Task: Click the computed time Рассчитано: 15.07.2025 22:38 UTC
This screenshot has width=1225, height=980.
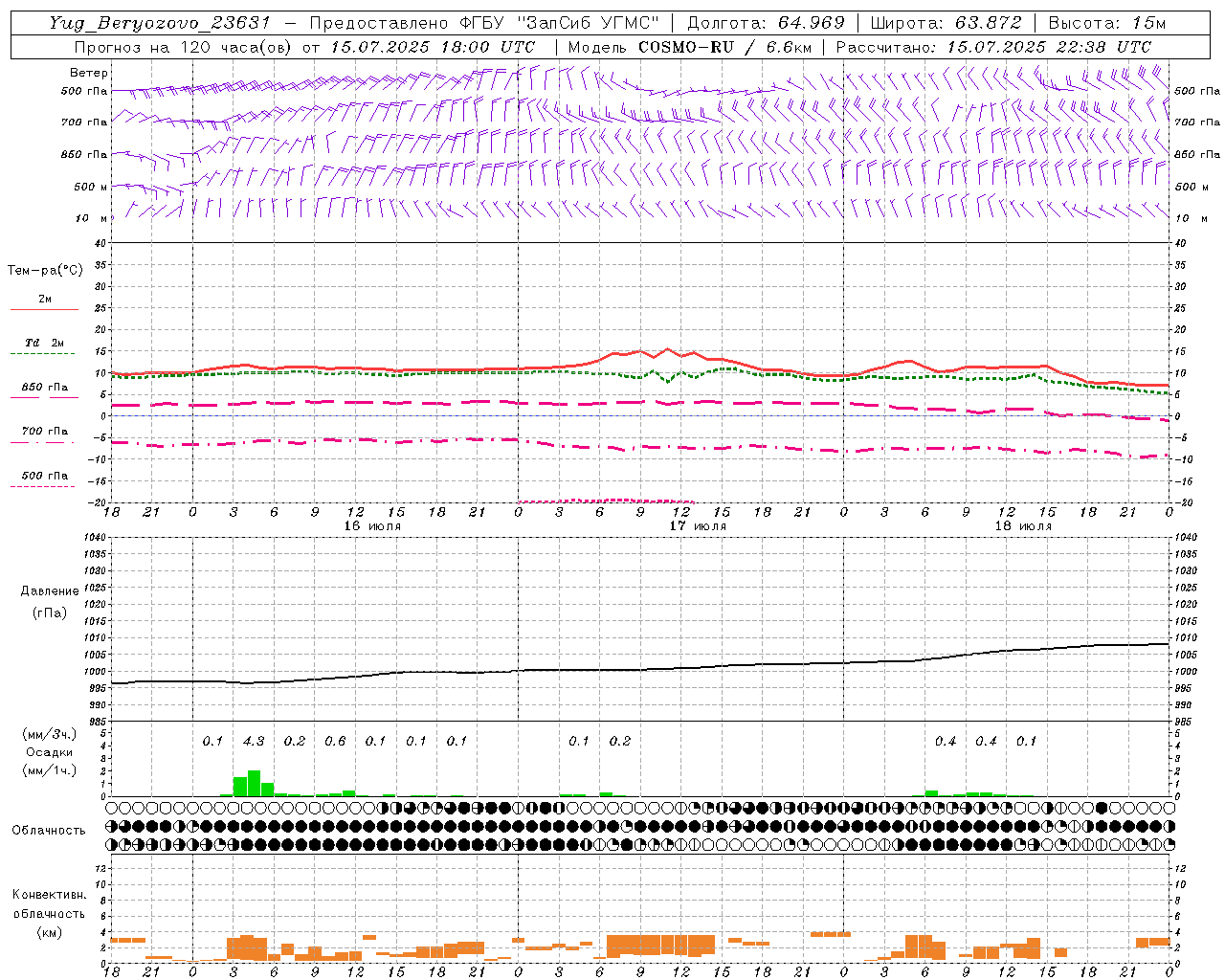Action: pos(993,47)
